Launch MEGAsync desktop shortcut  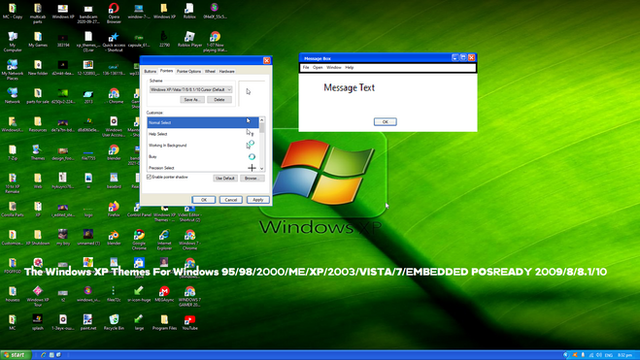tap(164, 293)
